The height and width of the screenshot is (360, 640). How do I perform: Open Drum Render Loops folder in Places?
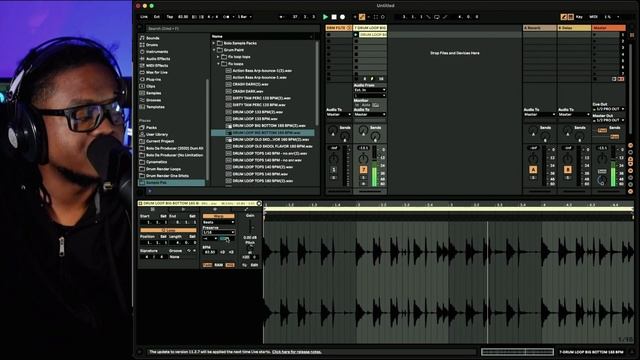(x=163, y=169)
